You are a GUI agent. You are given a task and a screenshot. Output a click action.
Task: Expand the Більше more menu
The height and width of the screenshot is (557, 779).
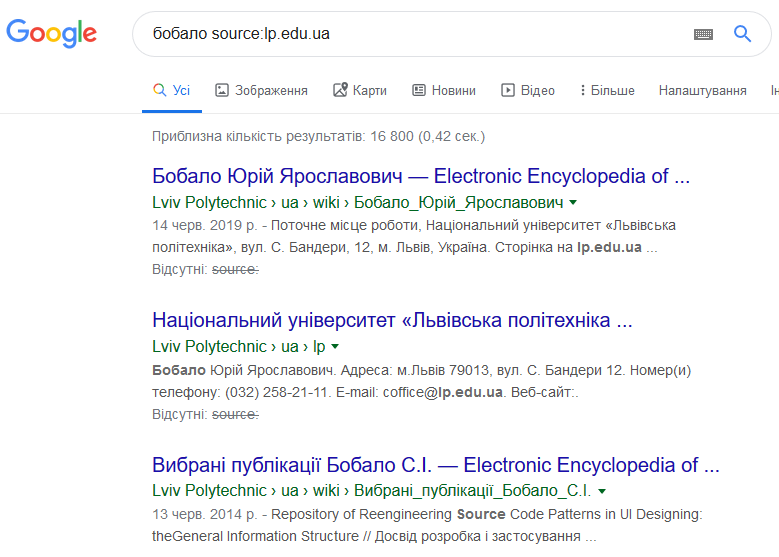point(607,90)
